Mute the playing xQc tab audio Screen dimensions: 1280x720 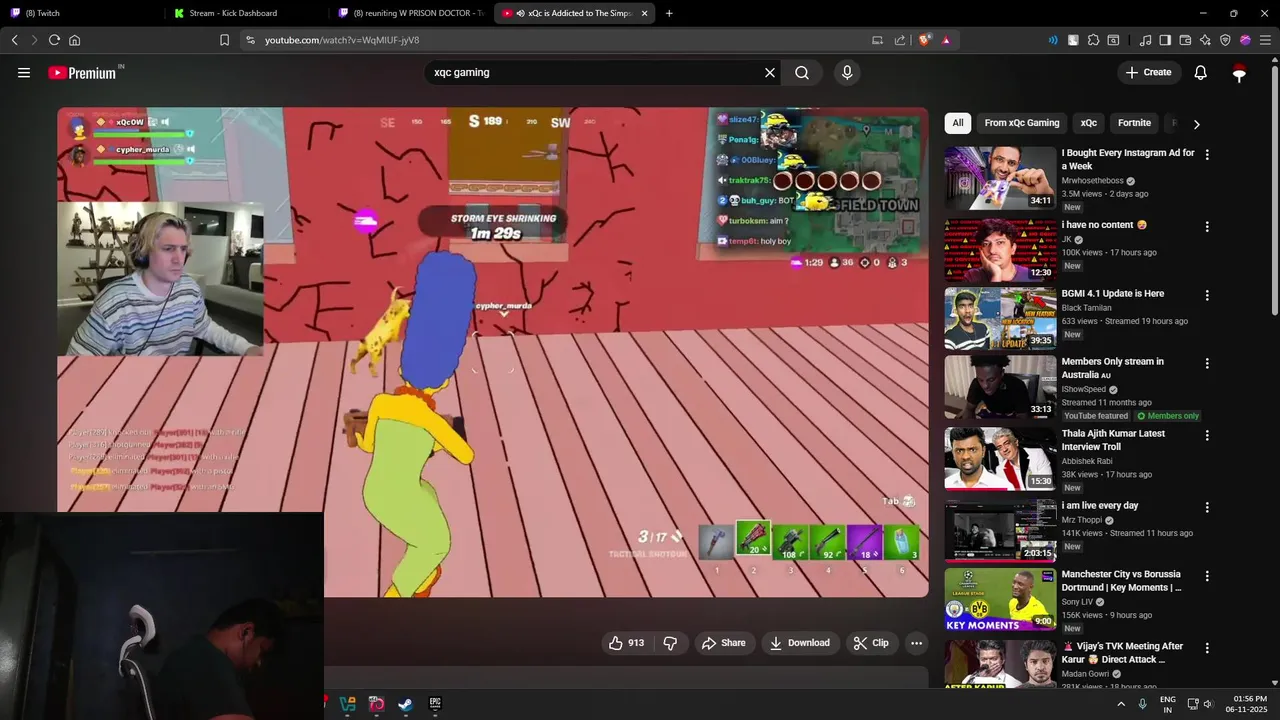tap(521, 13)
